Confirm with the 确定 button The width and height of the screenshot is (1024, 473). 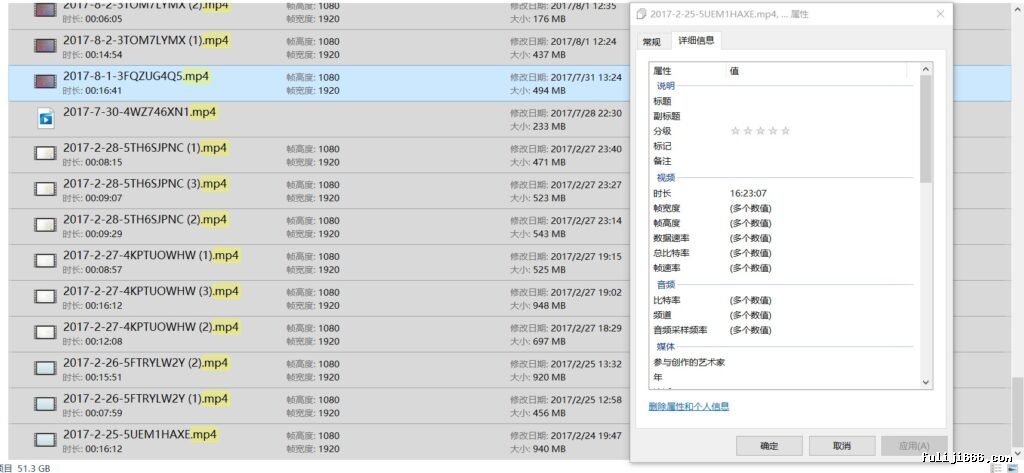(769, 446)
